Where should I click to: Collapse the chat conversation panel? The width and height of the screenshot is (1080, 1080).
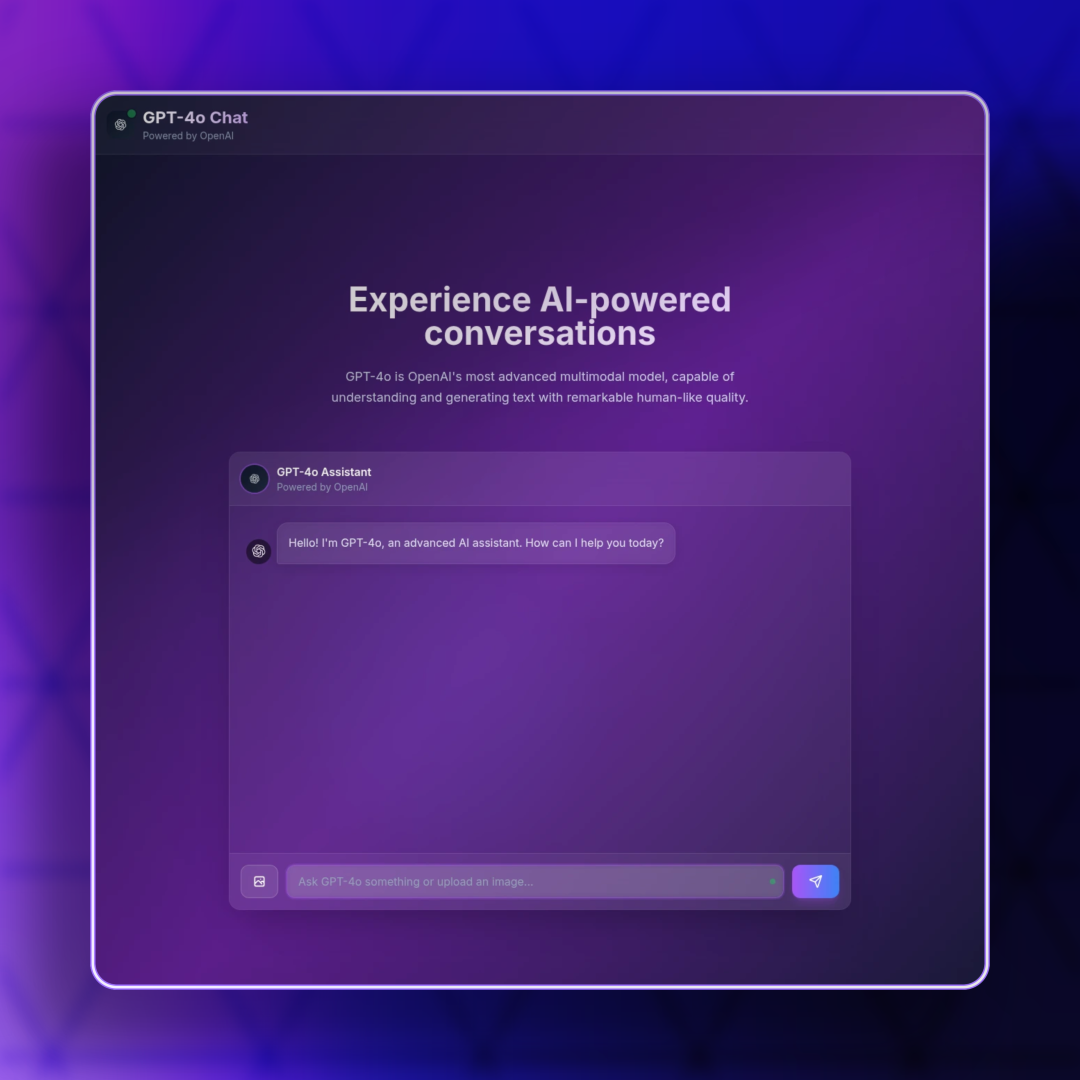click(x=540, y=680)
